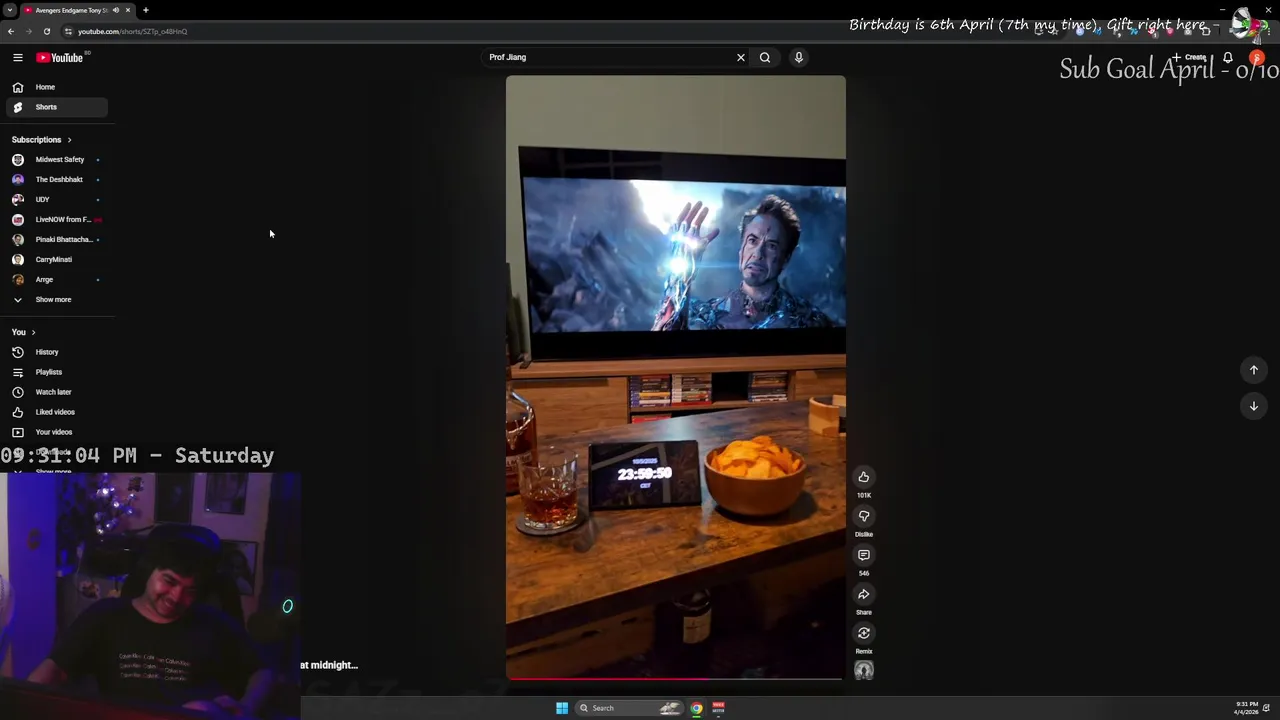Remix this Short
This screenshot has height=720, width=1280.
(x=864, y=633)
